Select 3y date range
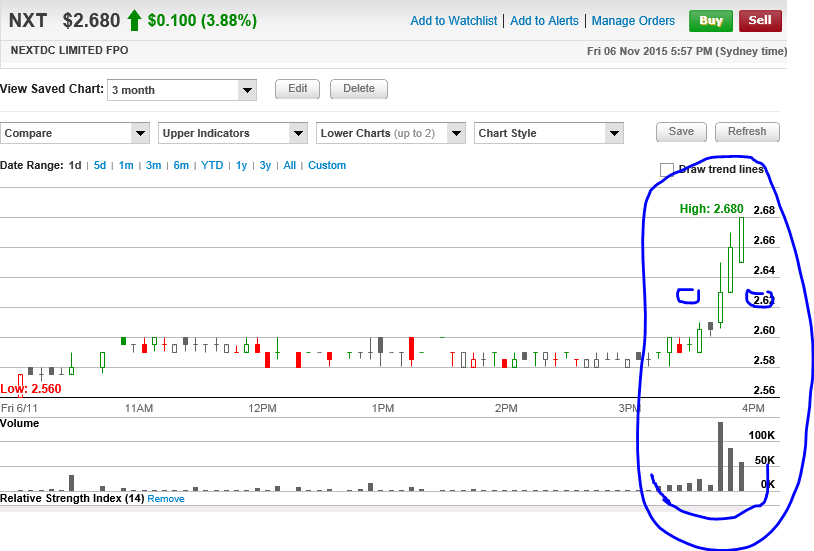This screenshot has width=814, height=551. [265, 165]
